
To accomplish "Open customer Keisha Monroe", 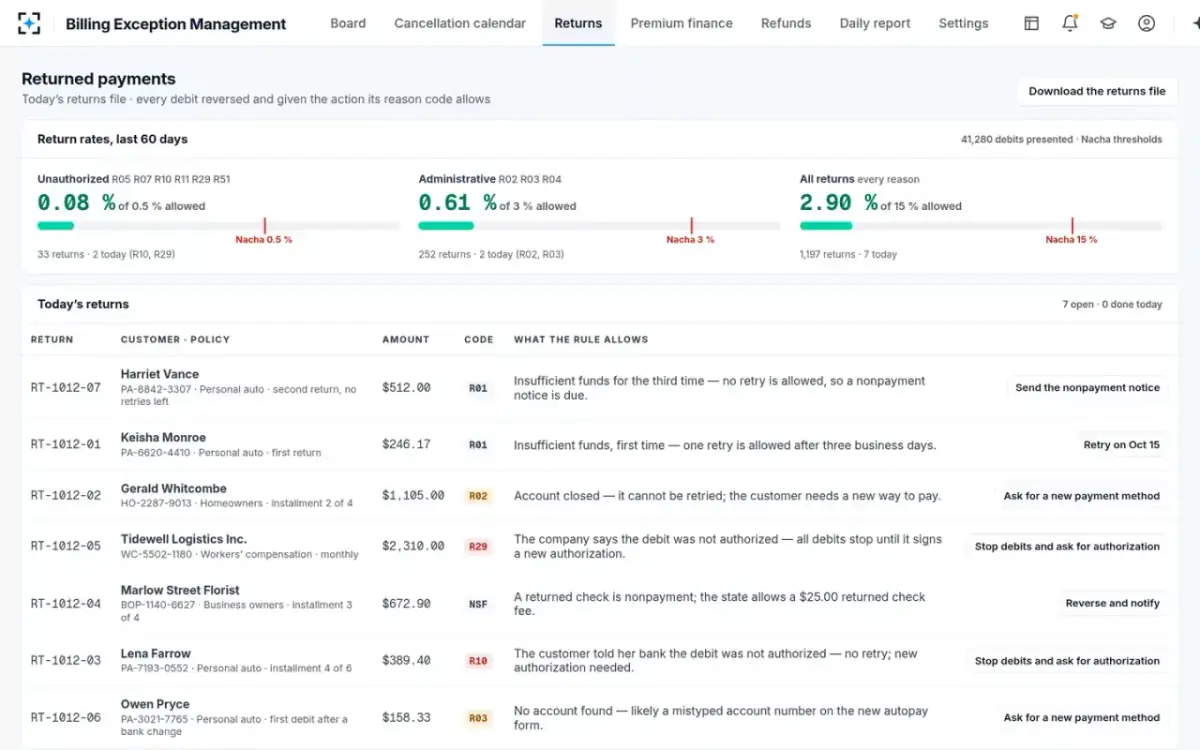I will [x=163, y=438].
